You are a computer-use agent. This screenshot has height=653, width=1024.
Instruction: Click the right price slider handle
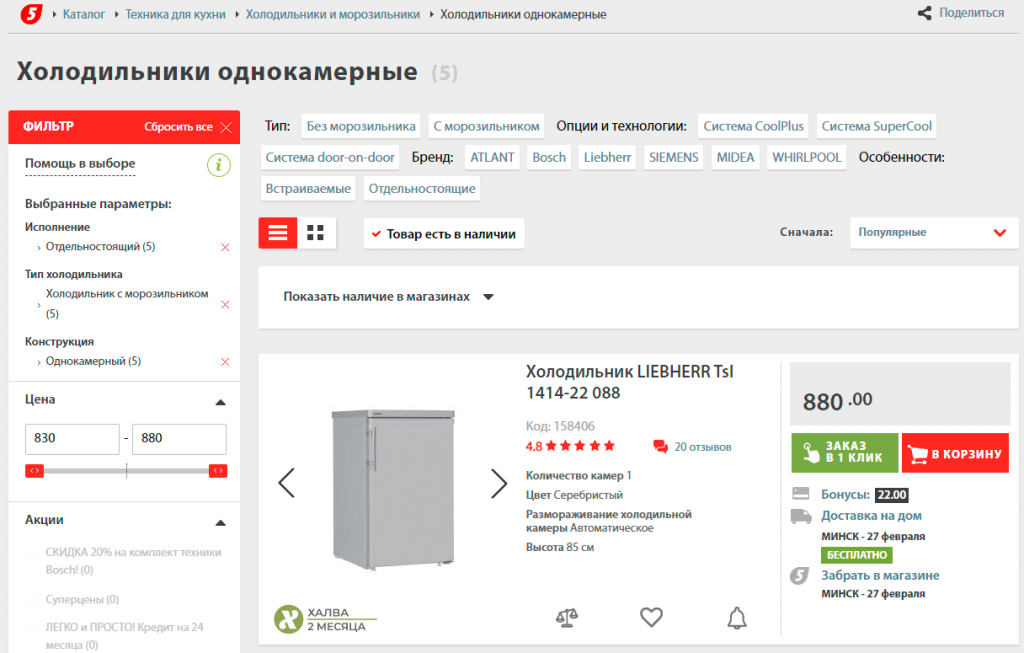pyautogui.click(x=218, y=471)
